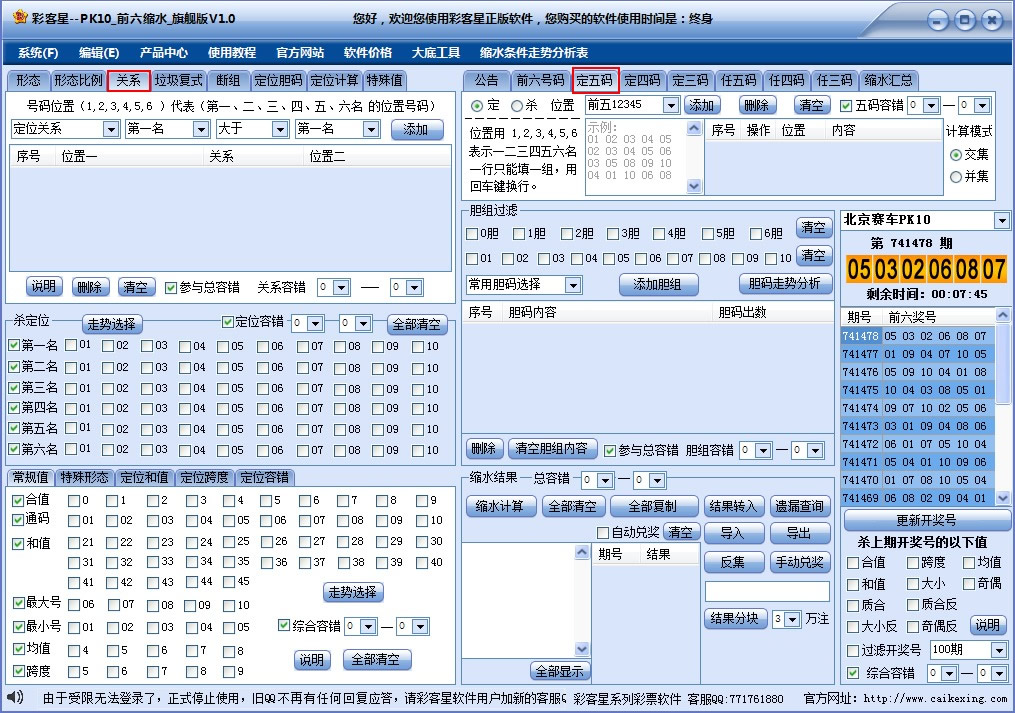1015x713 pixels.
Task: Click the 缩水计算 shrink calculate button
Action: (501, 506)
